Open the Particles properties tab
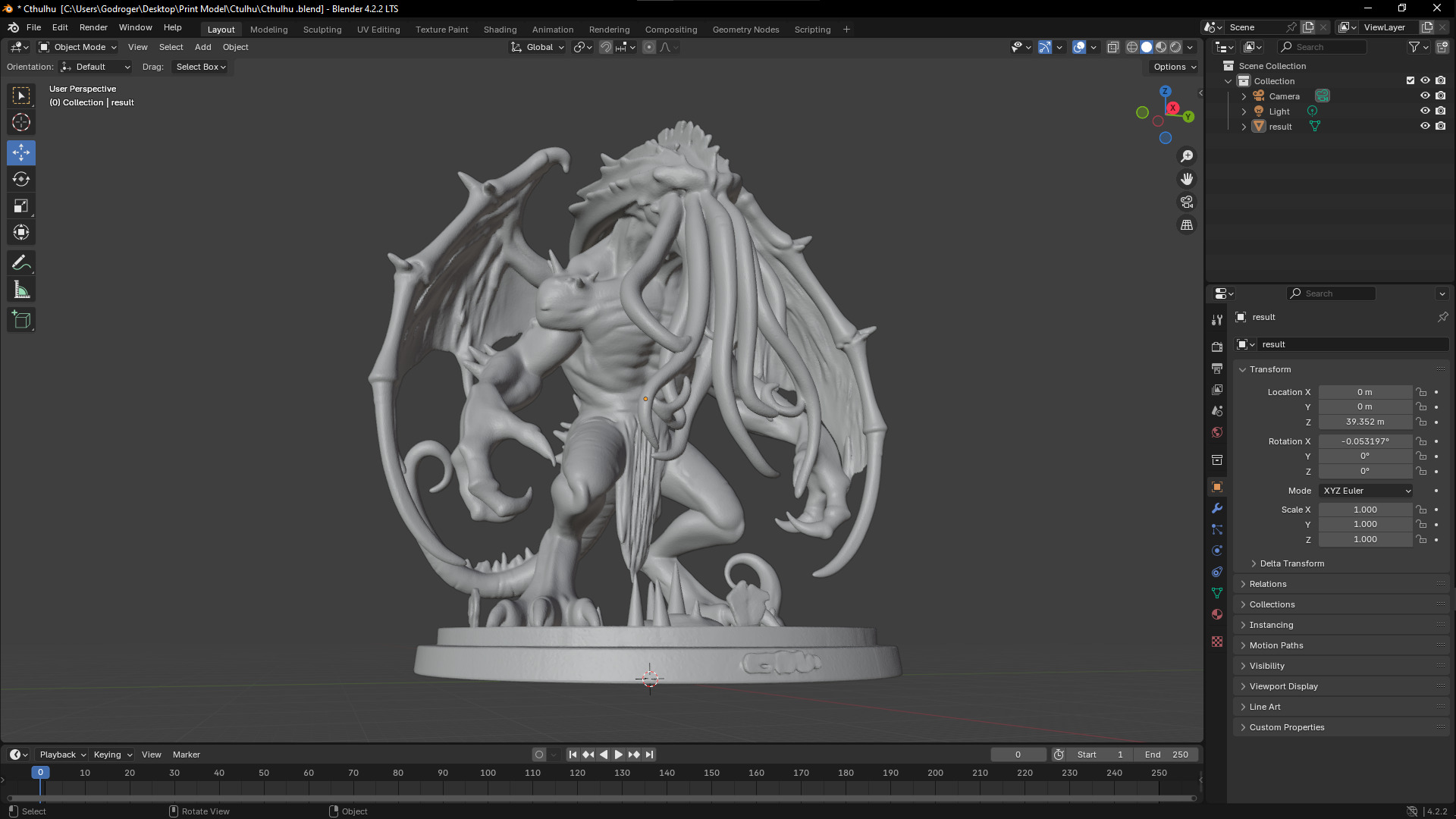The width and height of the screenshot is (1456, 819). [1217, 529]
